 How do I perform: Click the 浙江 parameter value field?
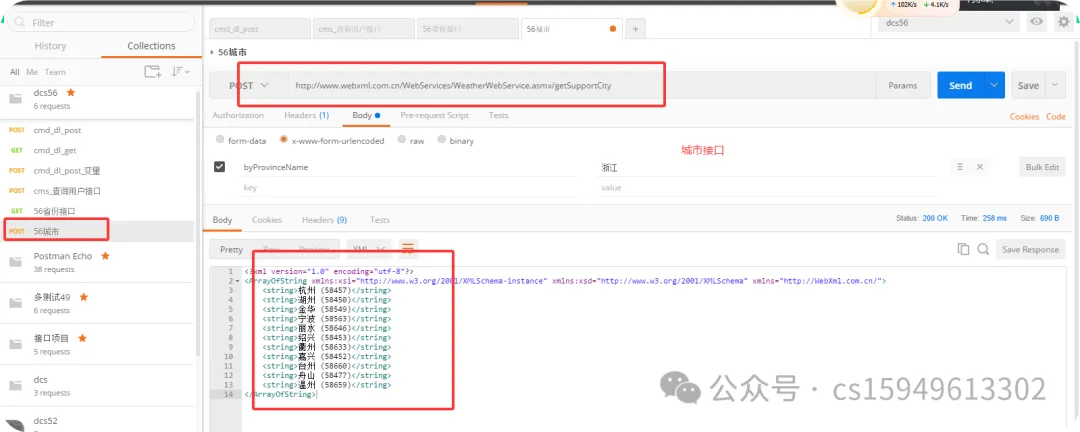click(769, 167)
